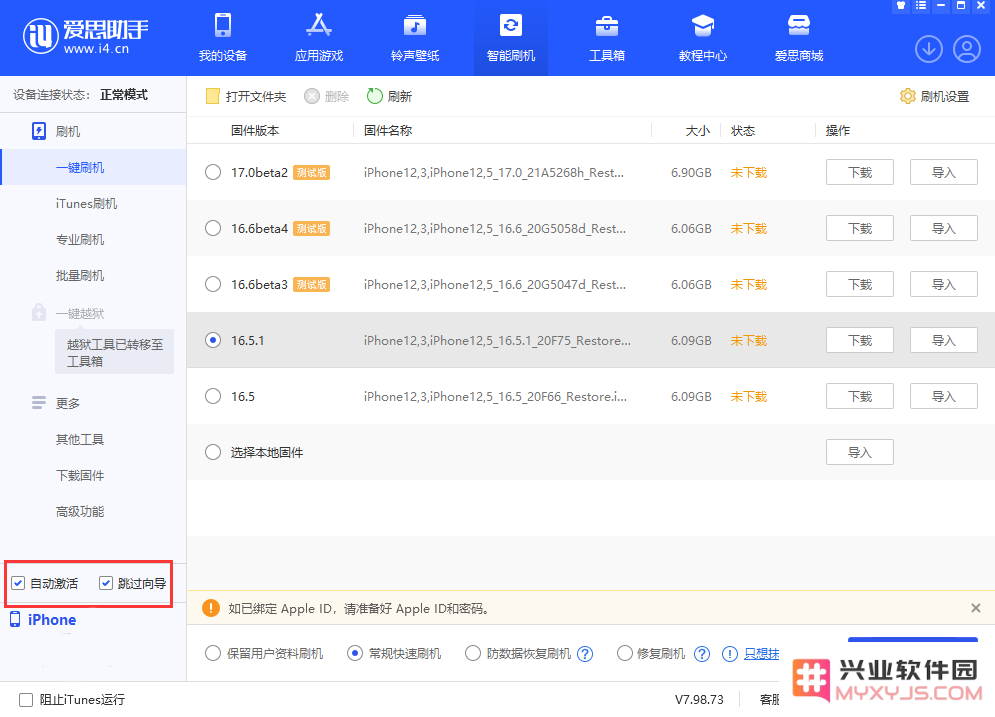Select firmware 17.0beta2 radio button
Screen dimensions: 995x717
coord(213,173)
